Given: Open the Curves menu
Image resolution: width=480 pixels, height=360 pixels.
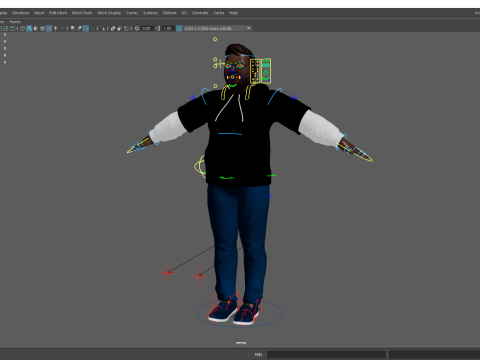Looking at the screenshot, I should pyautogui.click(x=132, y=13).
